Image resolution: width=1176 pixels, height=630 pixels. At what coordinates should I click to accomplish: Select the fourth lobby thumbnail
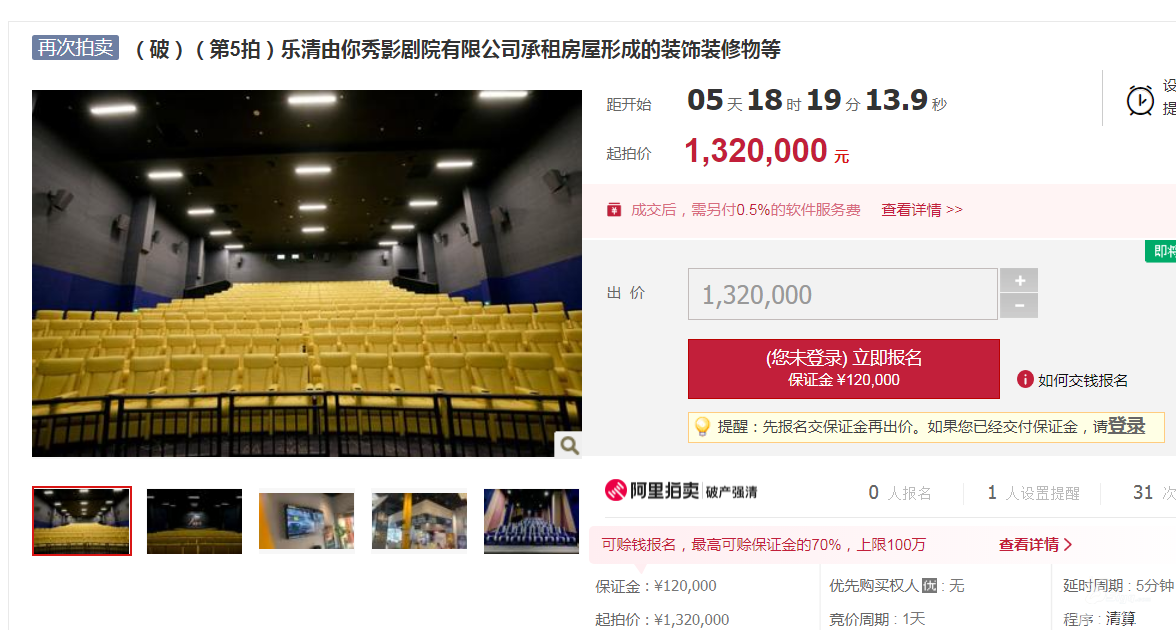tap(418, 521)
